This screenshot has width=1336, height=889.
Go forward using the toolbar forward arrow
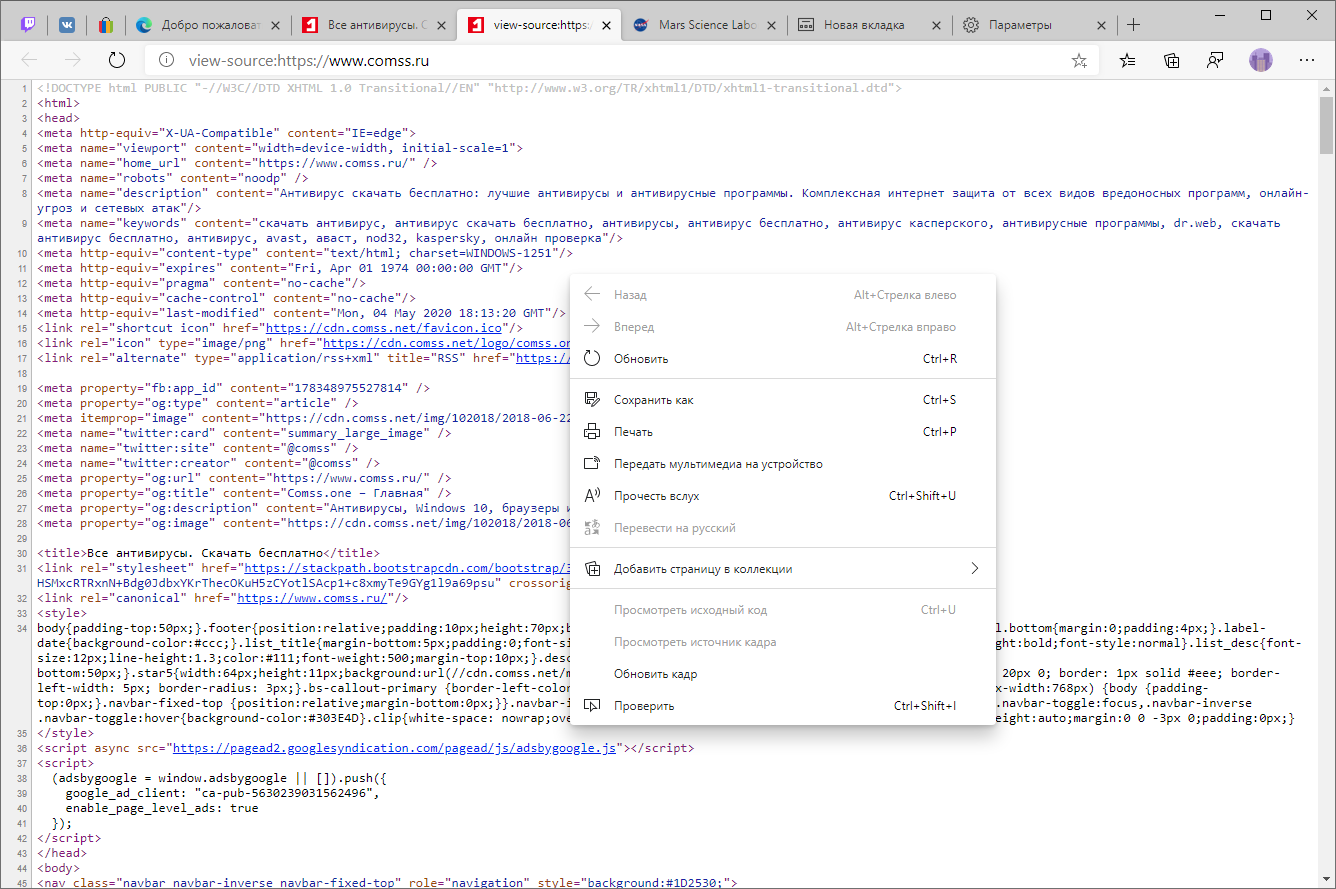[72, 60]
